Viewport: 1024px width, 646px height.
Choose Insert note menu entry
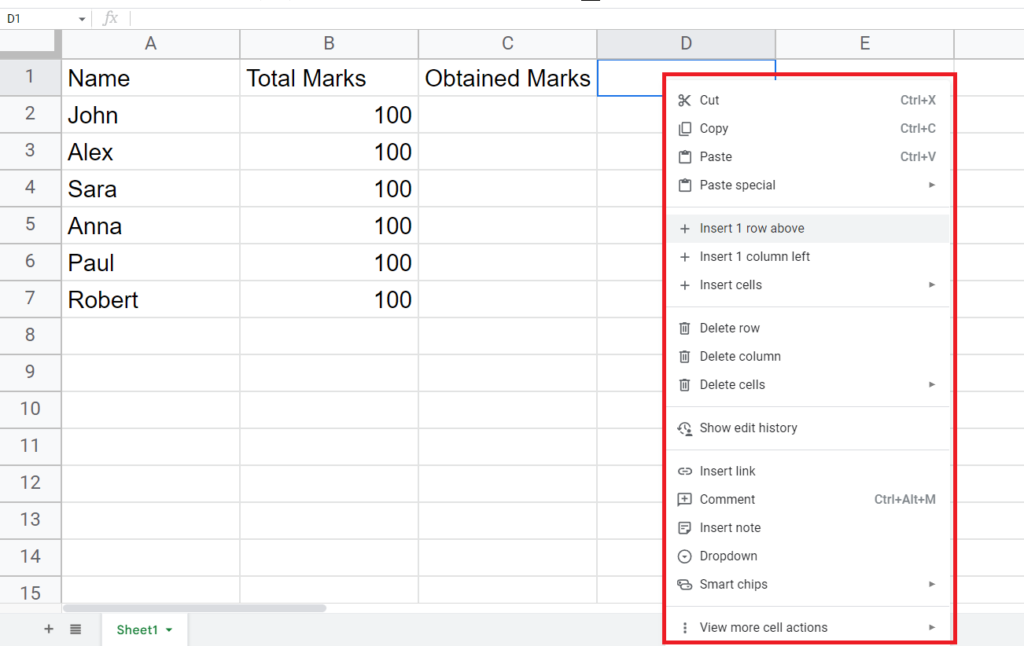tap(808, 528)
